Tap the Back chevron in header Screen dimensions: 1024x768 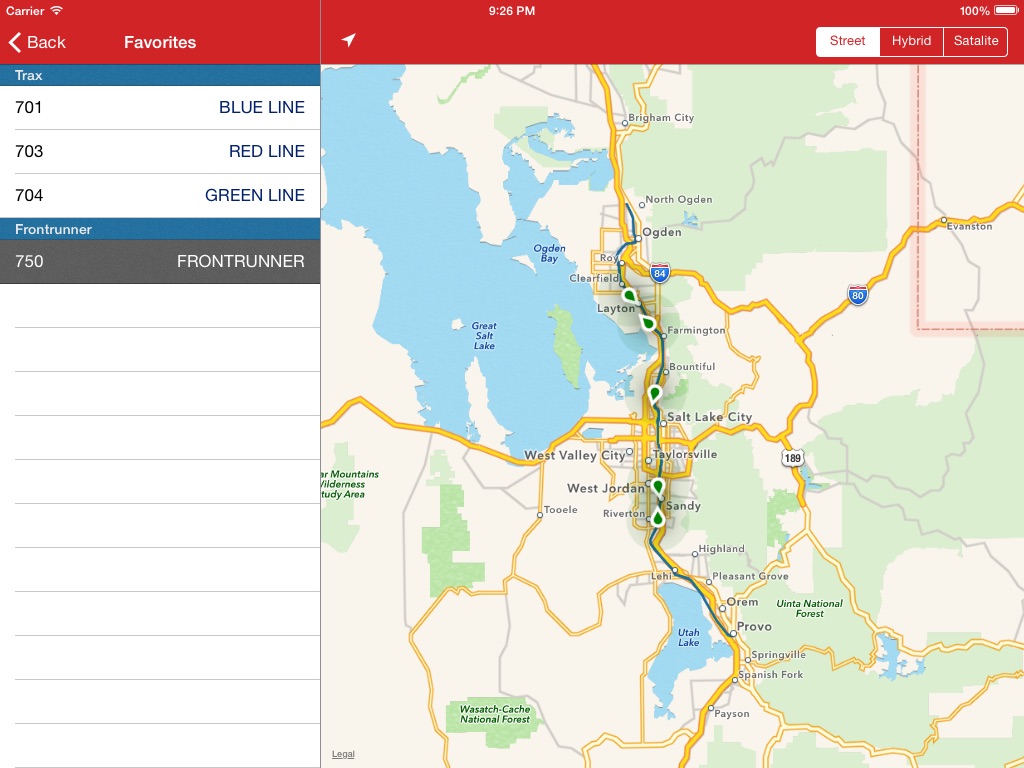pyautogui.click(x=15, y=42)
